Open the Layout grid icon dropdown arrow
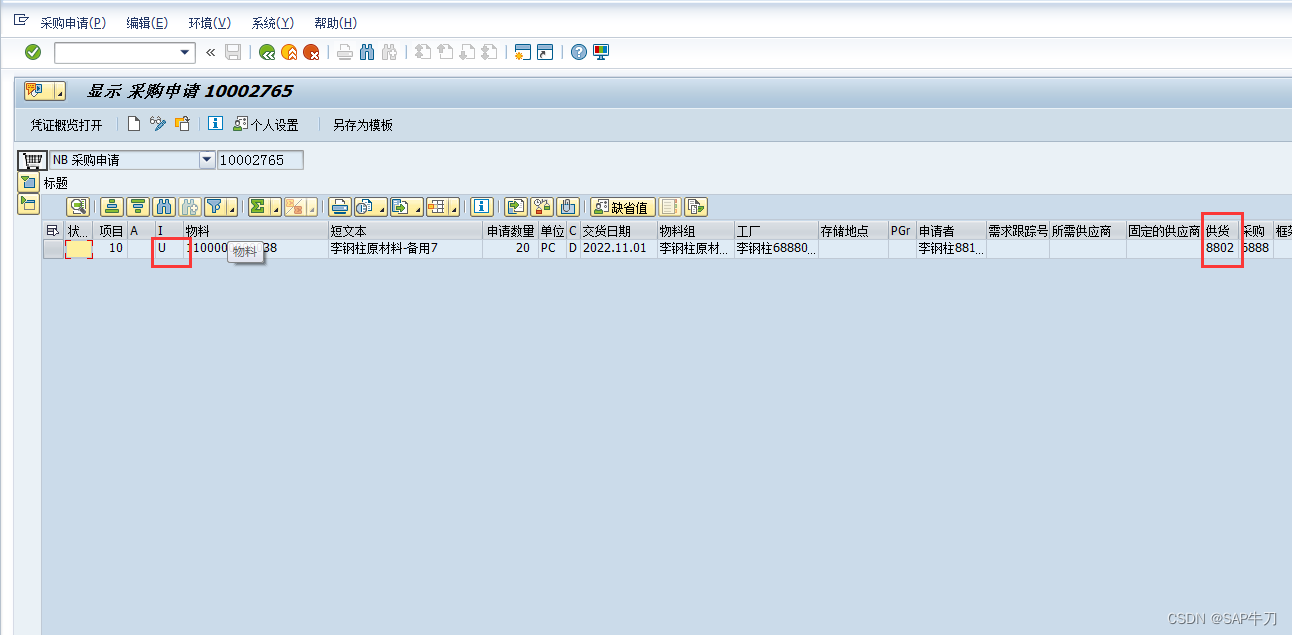 point(453,207)
